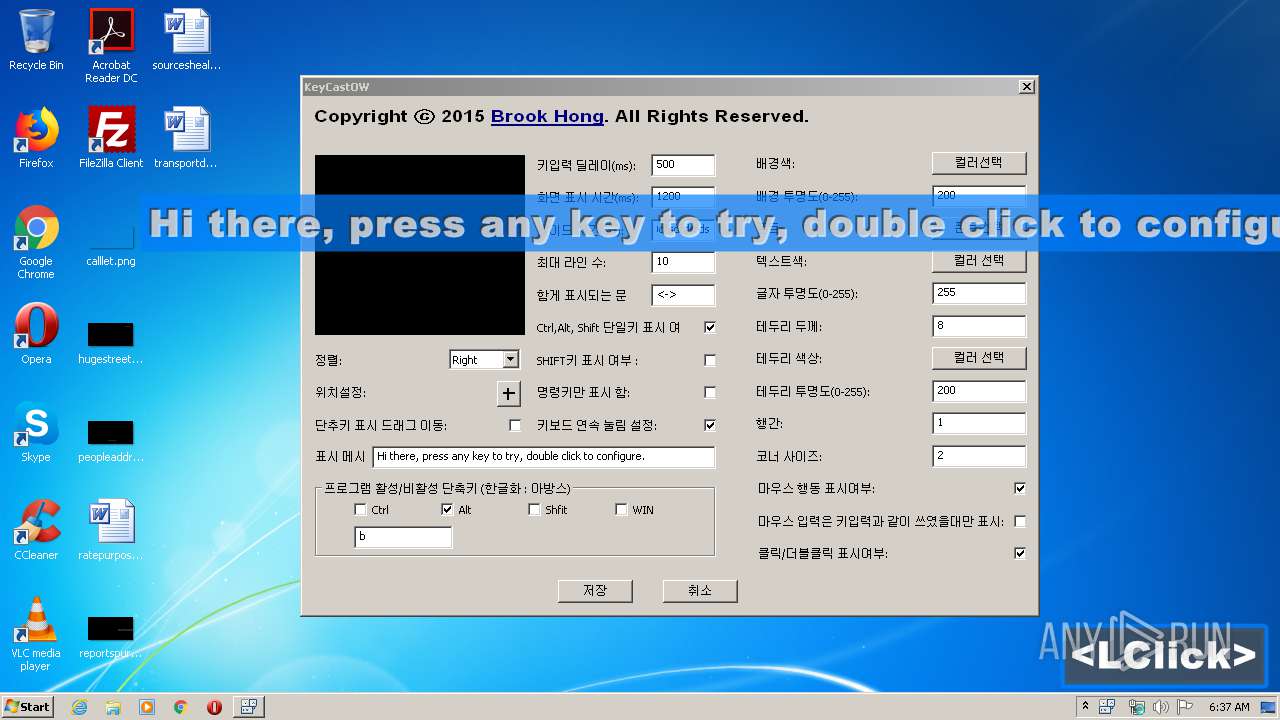The width and height of the screenshot is (1280, 720).
Task: Open the peopleaddr file icon
Action: point(111,440)
